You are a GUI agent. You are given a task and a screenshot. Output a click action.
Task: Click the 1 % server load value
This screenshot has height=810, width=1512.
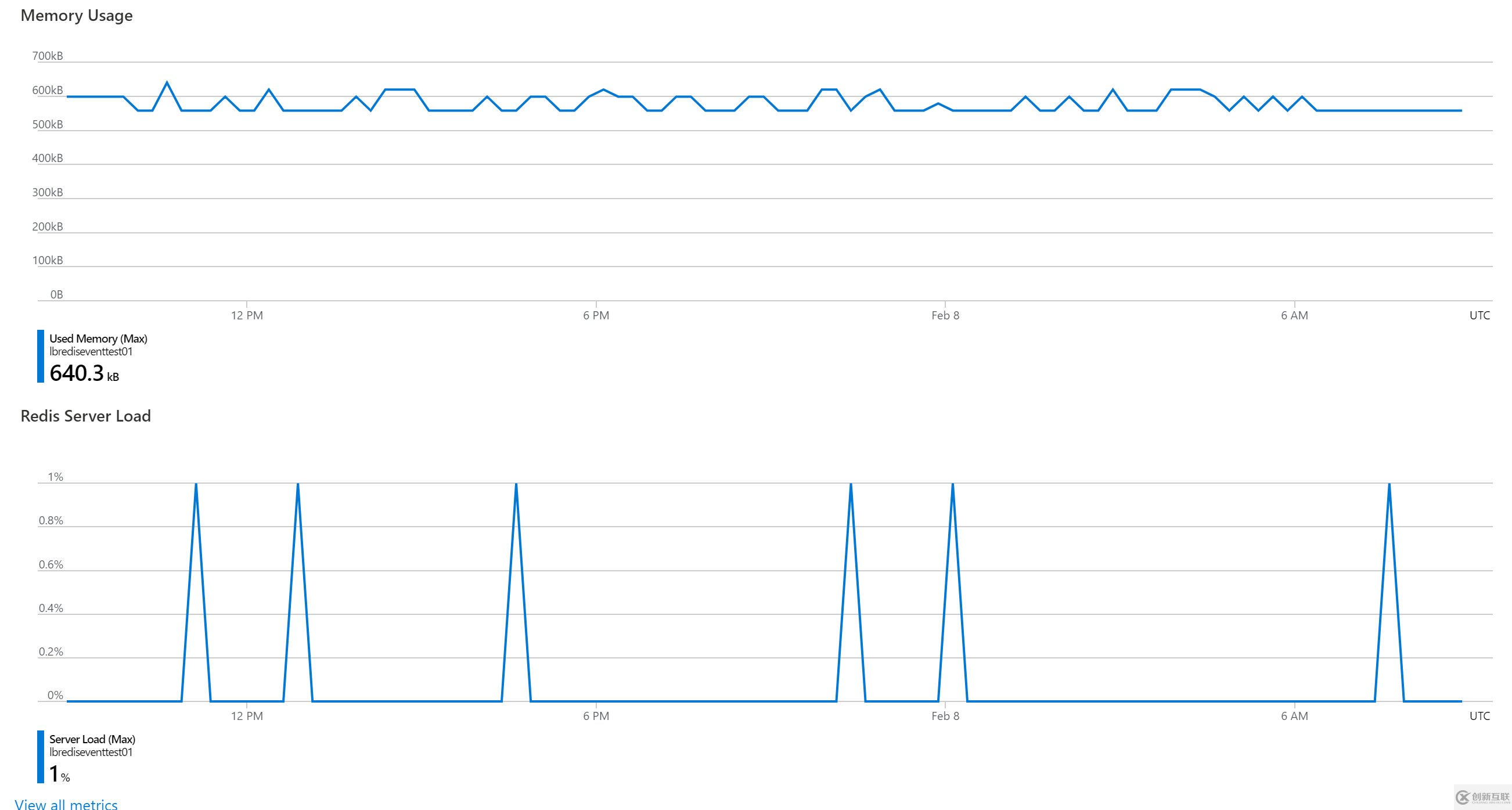point(59,774)
